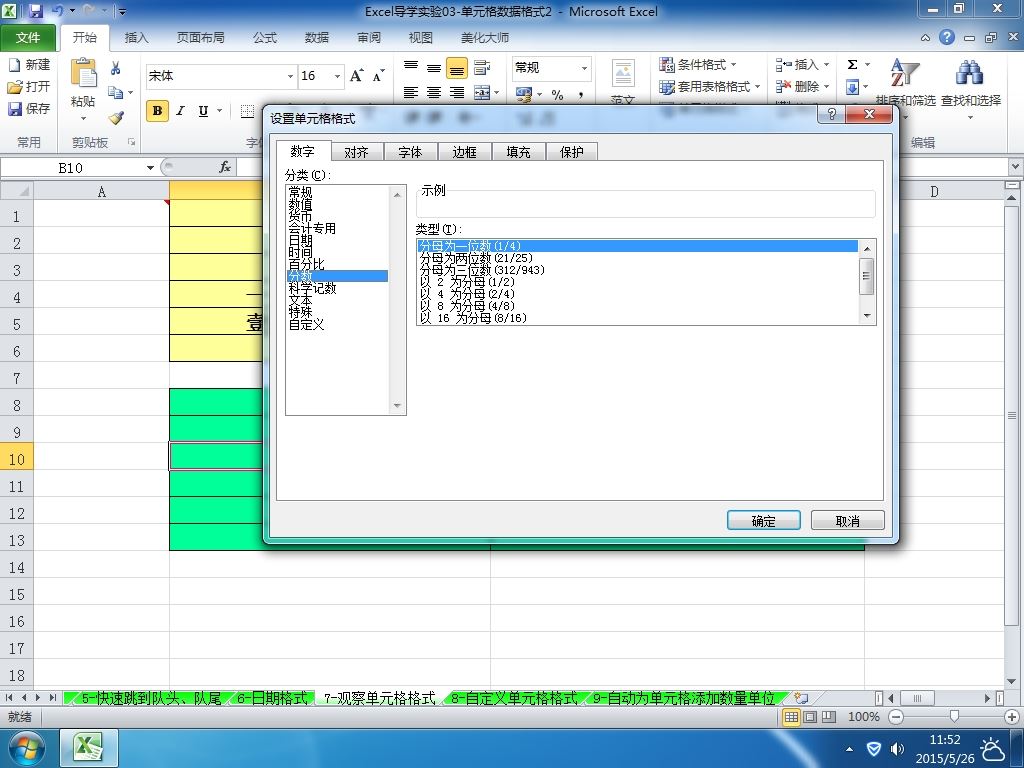Image resolution: width=1024 pixels, height=768 pixels.
Task: Toggle center horizontal text alignment
Action: pyautogui.click(x=434, y=93)
